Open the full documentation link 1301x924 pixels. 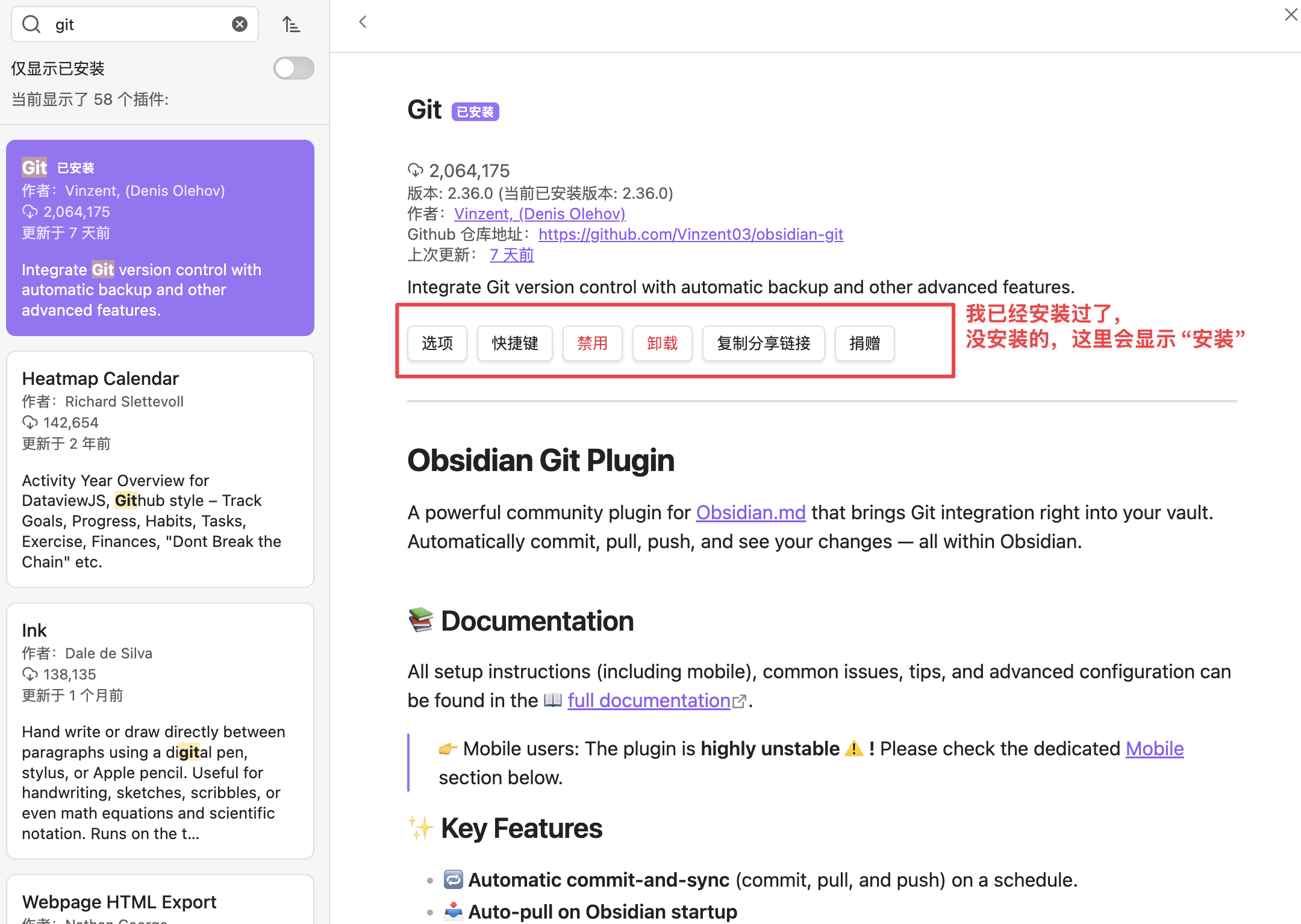pyautogui.click(x=649, y=701)
